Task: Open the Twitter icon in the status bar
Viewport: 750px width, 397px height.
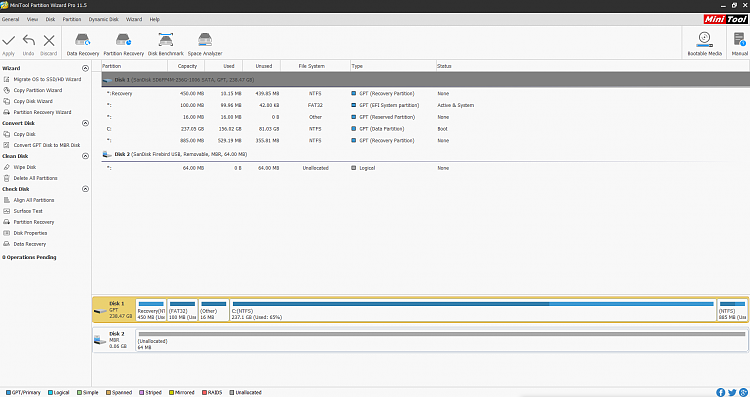Action: (732, 392)
